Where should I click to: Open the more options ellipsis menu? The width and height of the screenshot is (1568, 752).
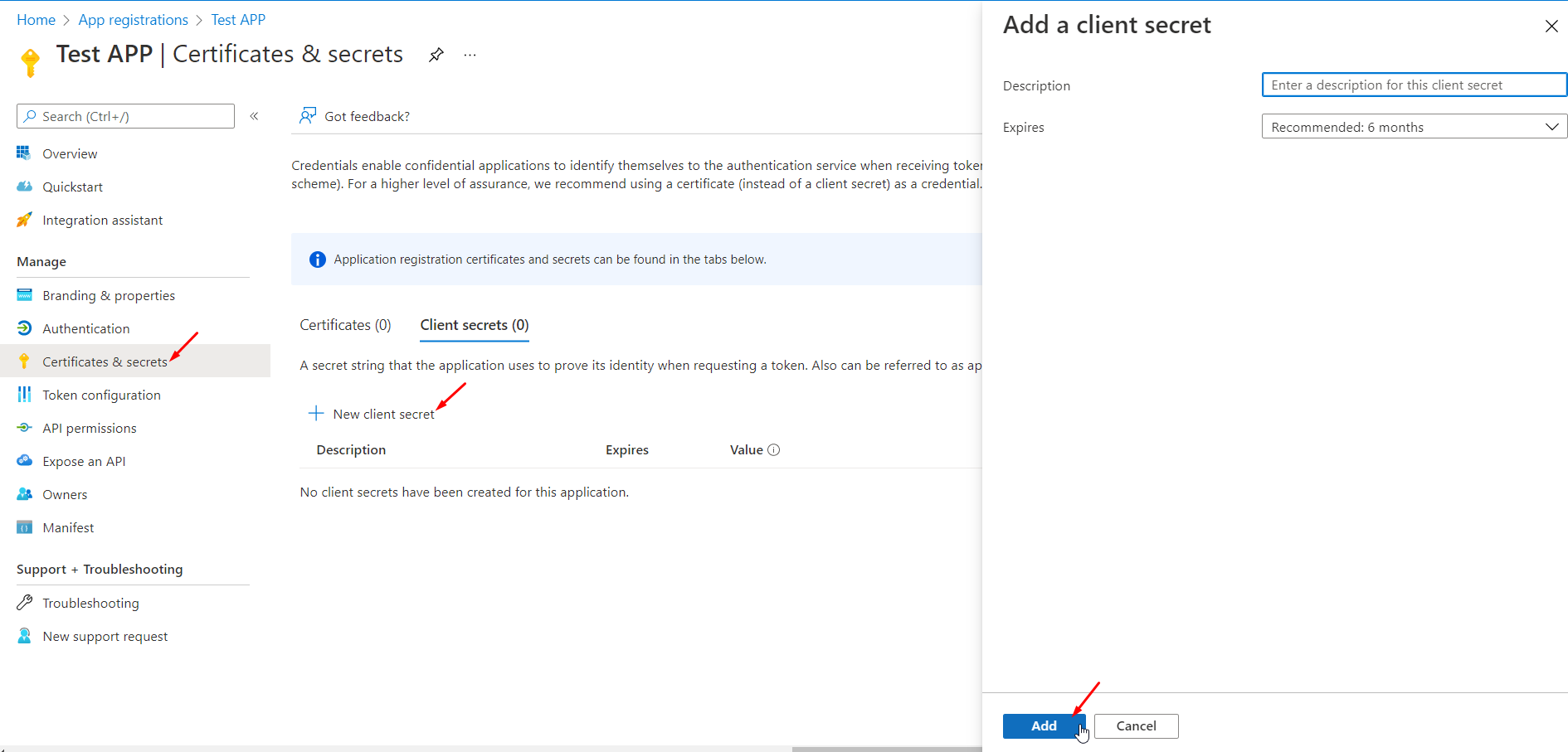point(470,55)
